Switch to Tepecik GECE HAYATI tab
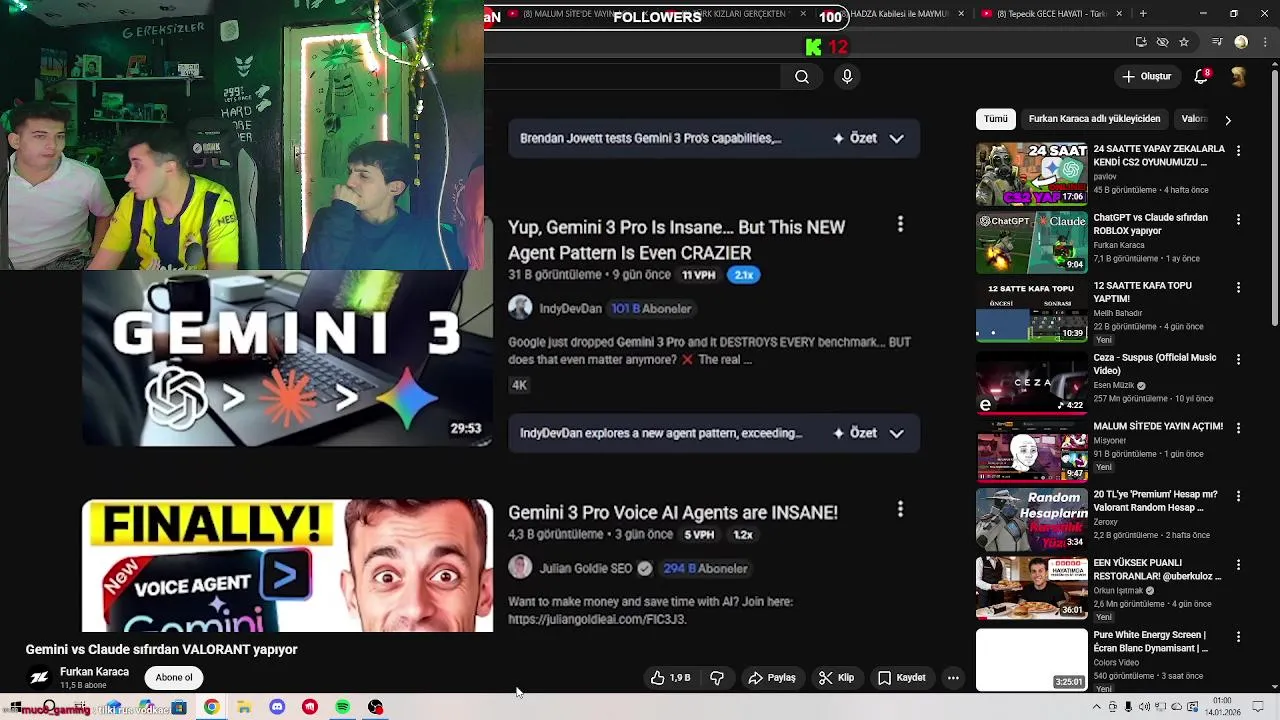 (1052, 14)
